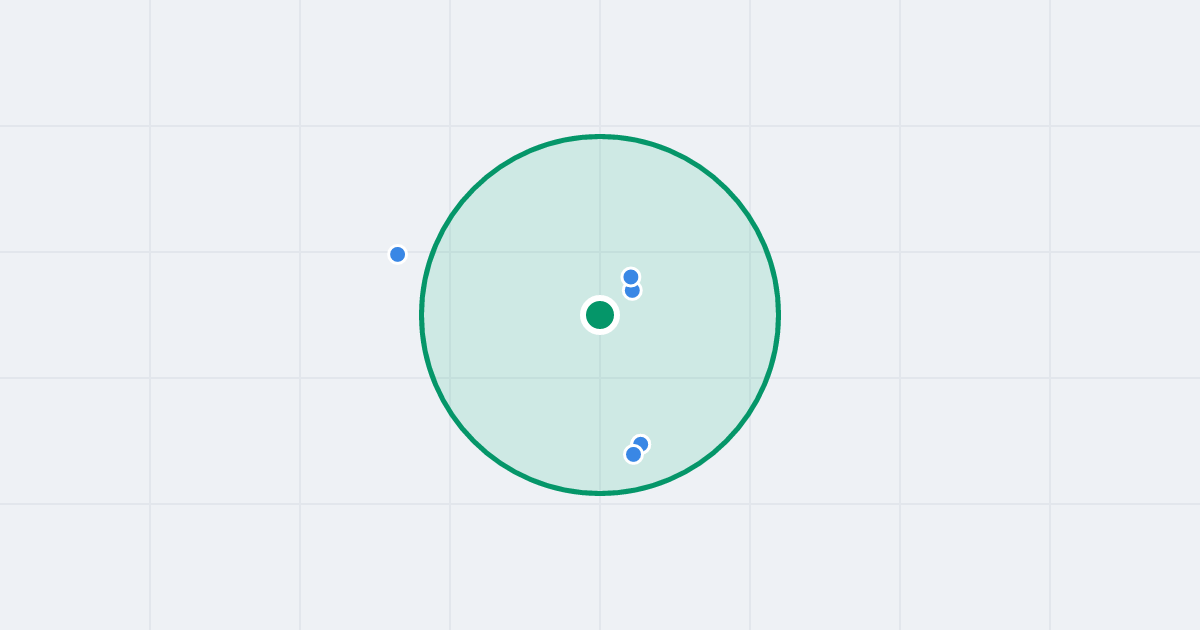Select the blue dot outside the green circle
Viewport: 1200px width, 630px height.
(x=397, y=254)
